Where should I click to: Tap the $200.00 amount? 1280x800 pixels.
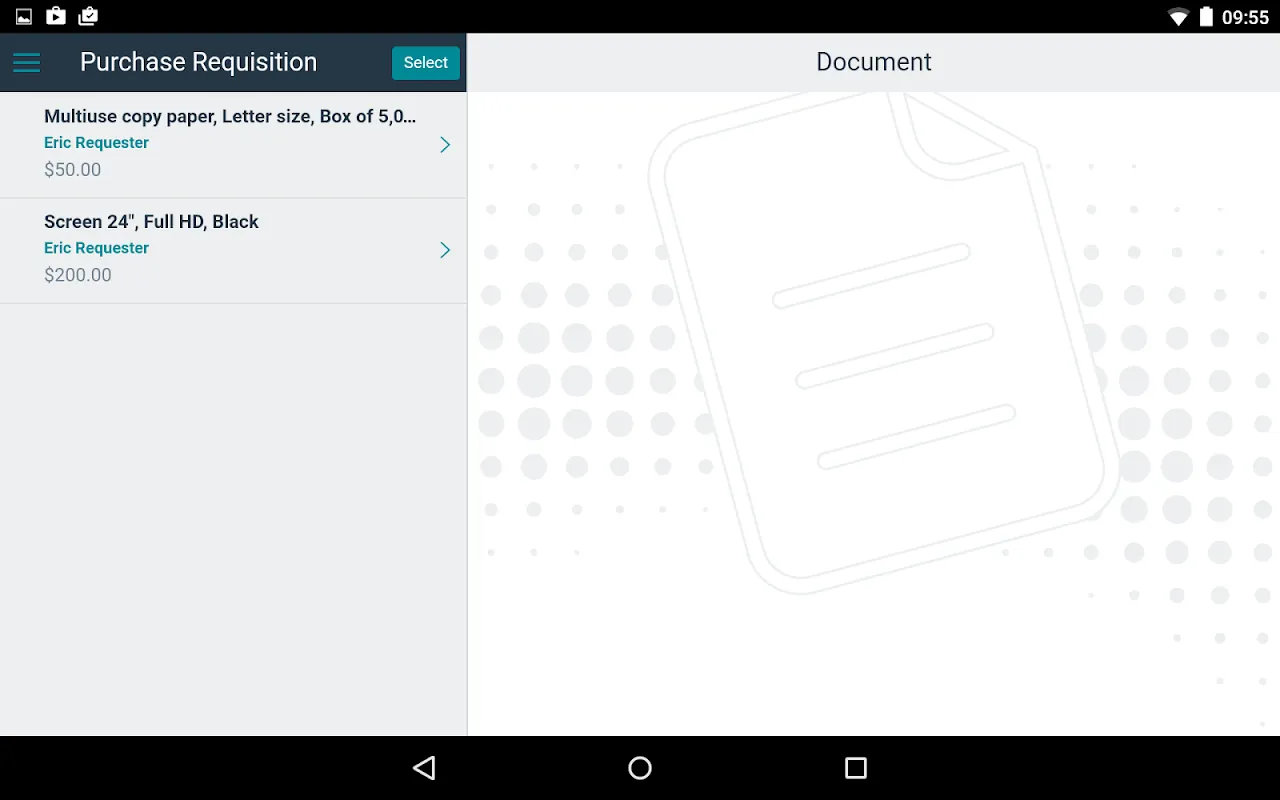[x=77, y=275]
